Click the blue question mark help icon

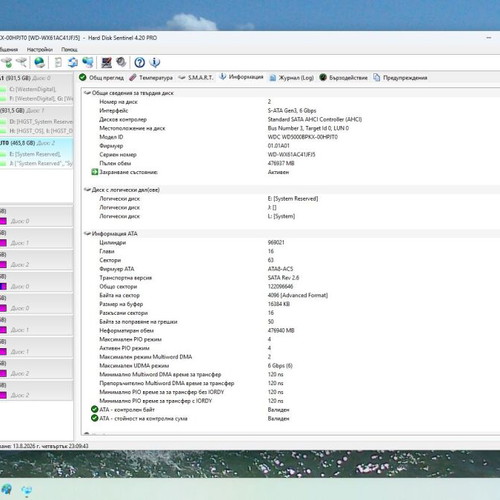139,62
